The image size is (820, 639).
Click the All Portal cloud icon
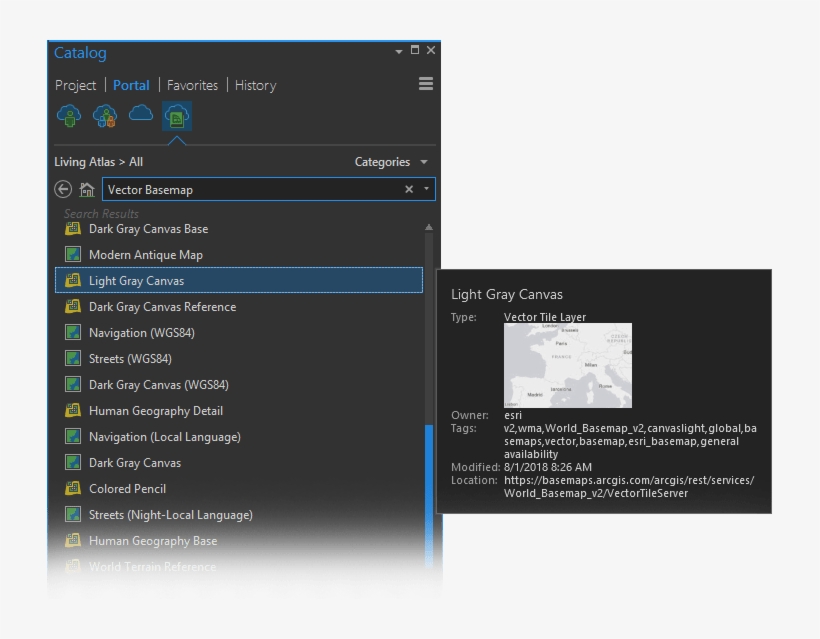click(141, 115)
